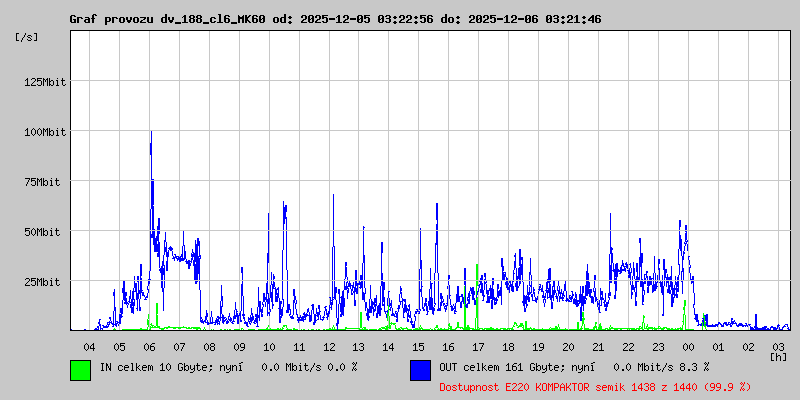This screenshot has width=800, height=400.
Task: Select hour 00 on the time axis
Action: point(688,346)
